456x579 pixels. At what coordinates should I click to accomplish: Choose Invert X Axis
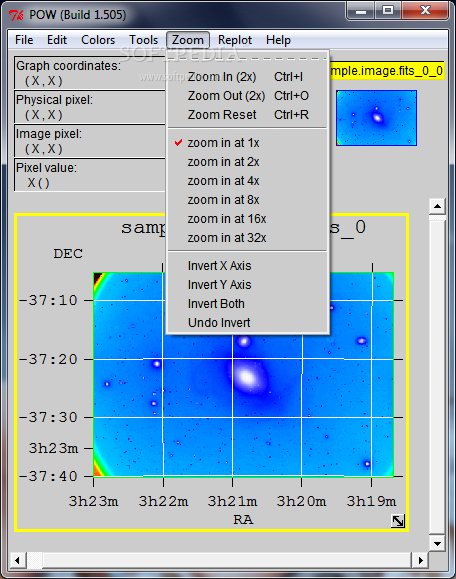point(247,266)
